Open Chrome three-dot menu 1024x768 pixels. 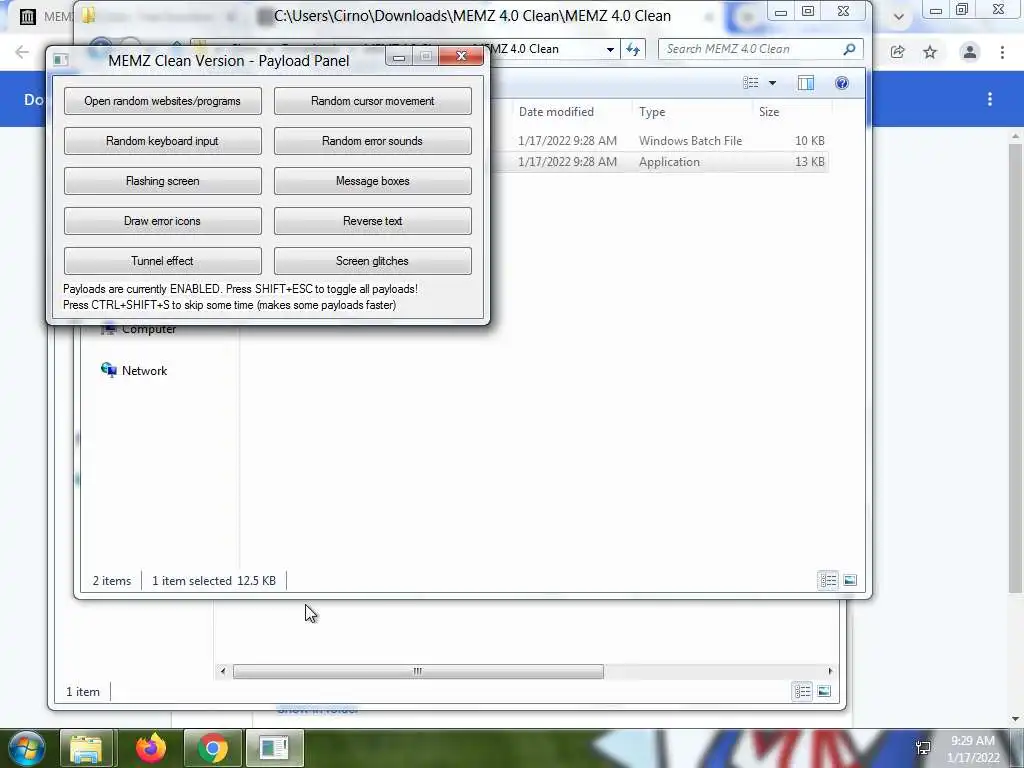(1002, 52)
